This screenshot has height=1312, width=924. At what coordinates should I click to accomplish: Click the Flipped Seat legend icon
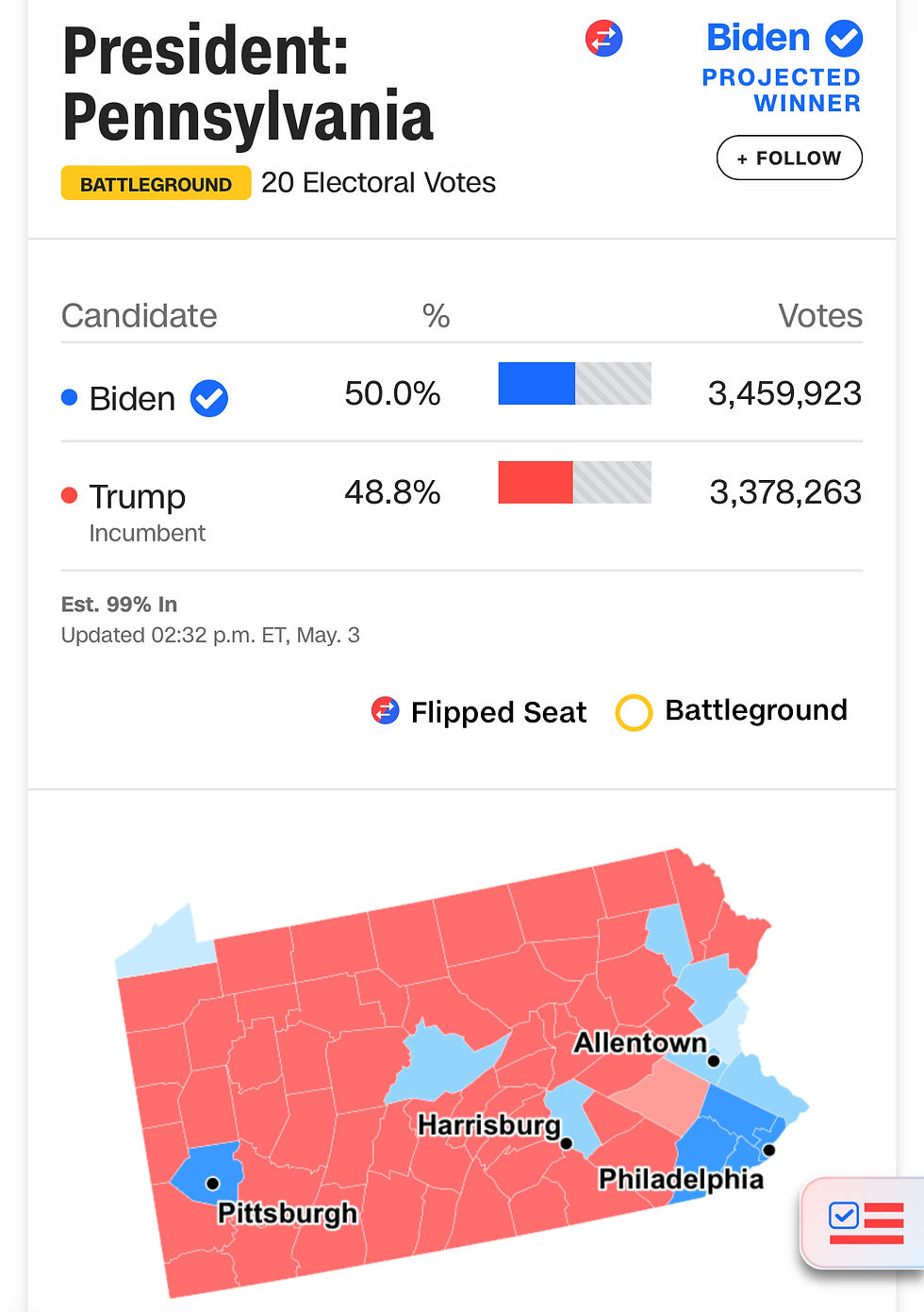pos(385,710)
